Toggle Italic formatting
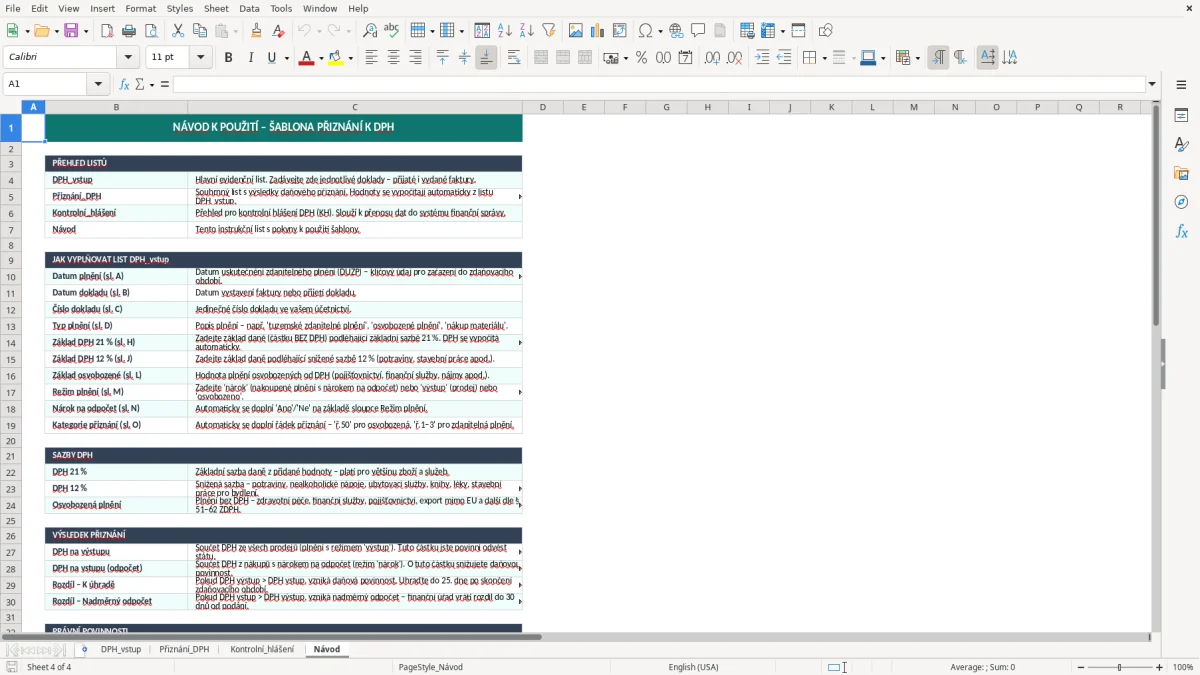 [250, 58]
